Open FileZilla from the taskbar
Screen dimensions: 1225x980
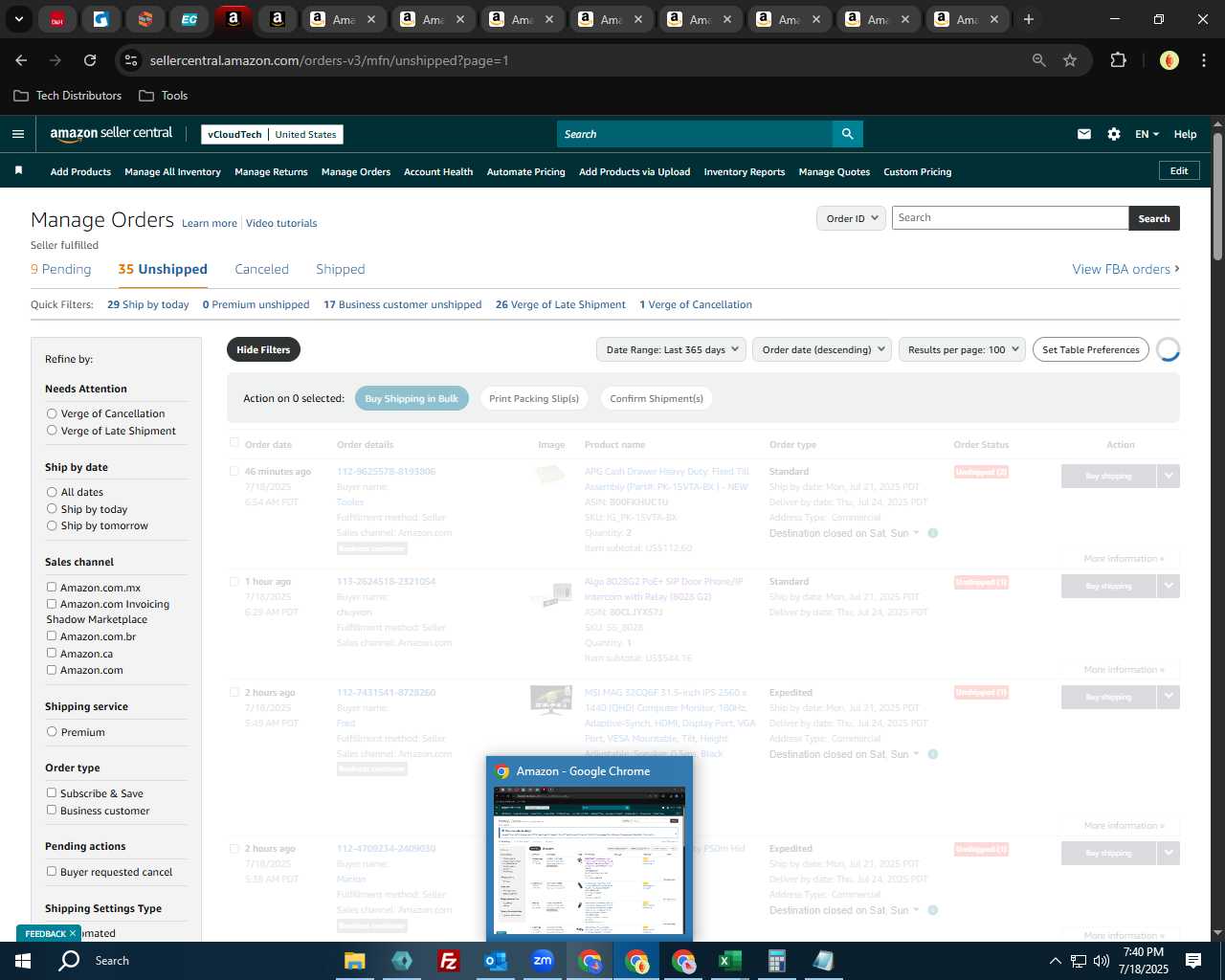click(448, 960)
